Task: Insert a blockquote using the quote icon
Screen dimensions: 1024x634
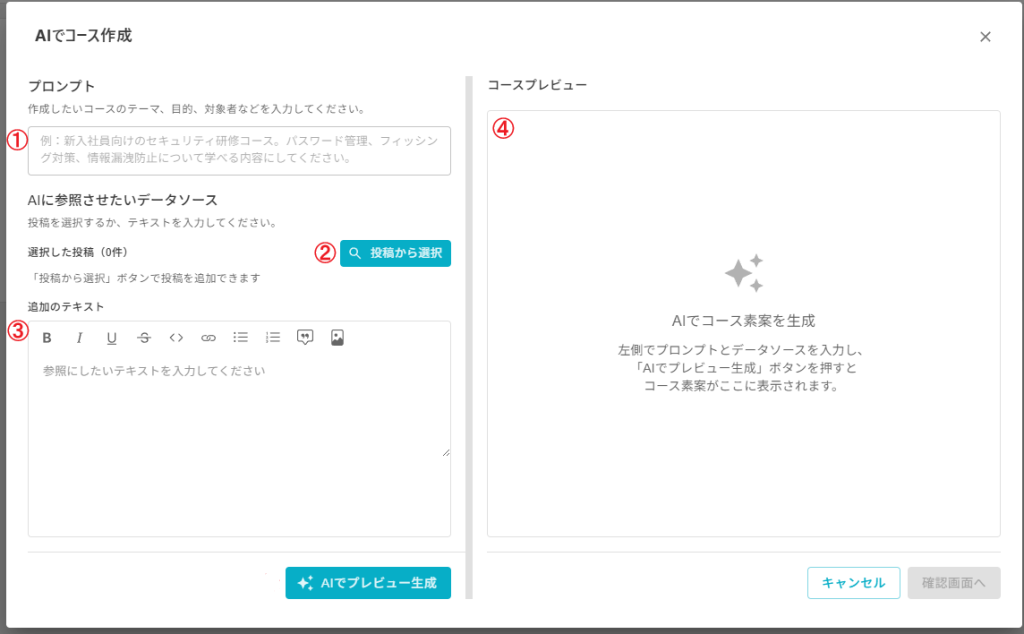Action: click(305, 338)
